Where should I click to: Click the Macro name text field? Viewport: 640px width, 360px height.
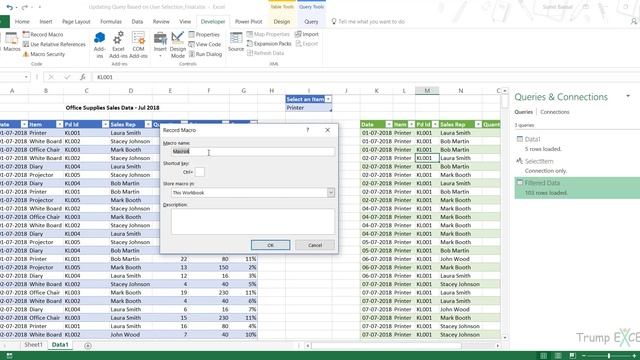tap(253, 151)
